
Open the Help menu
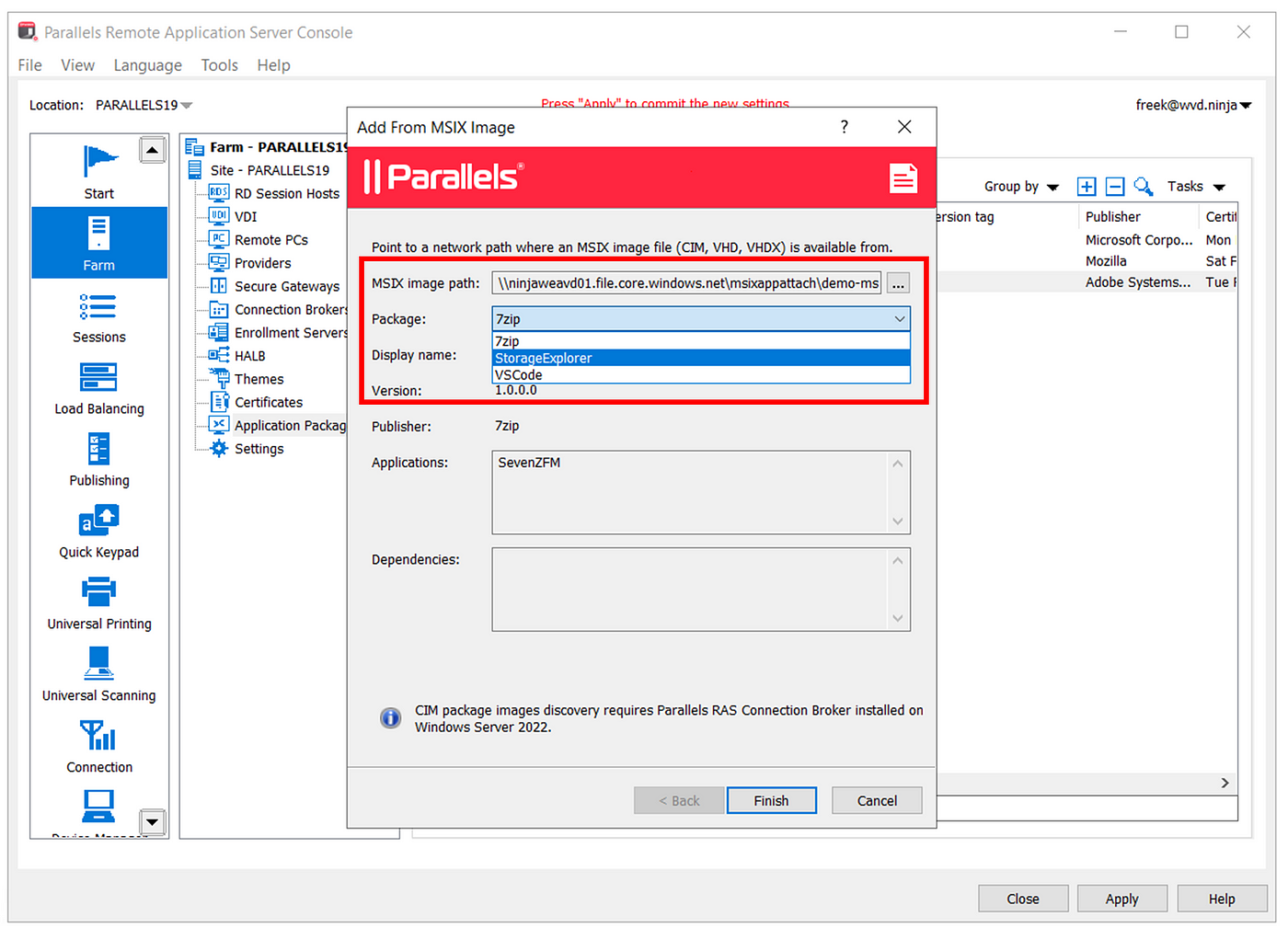273,65
